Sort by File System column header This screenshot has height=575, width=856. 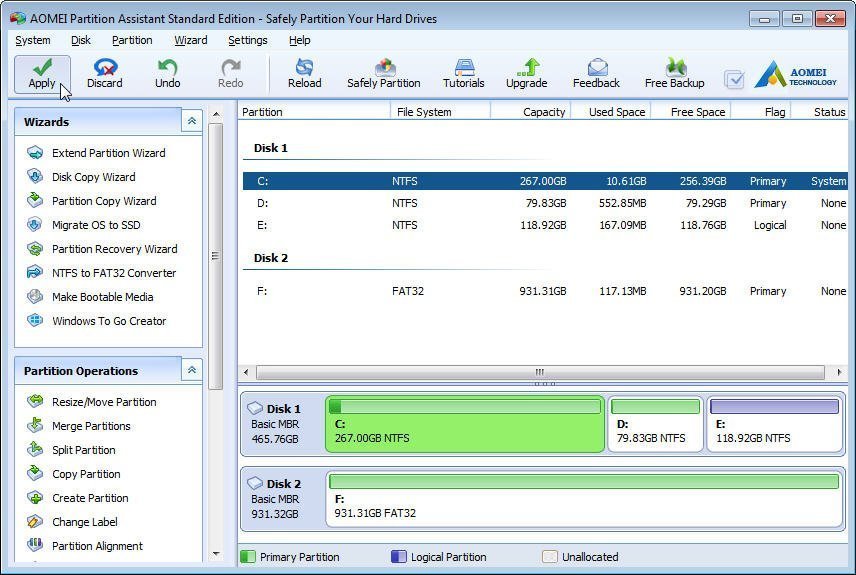(441, 112)
